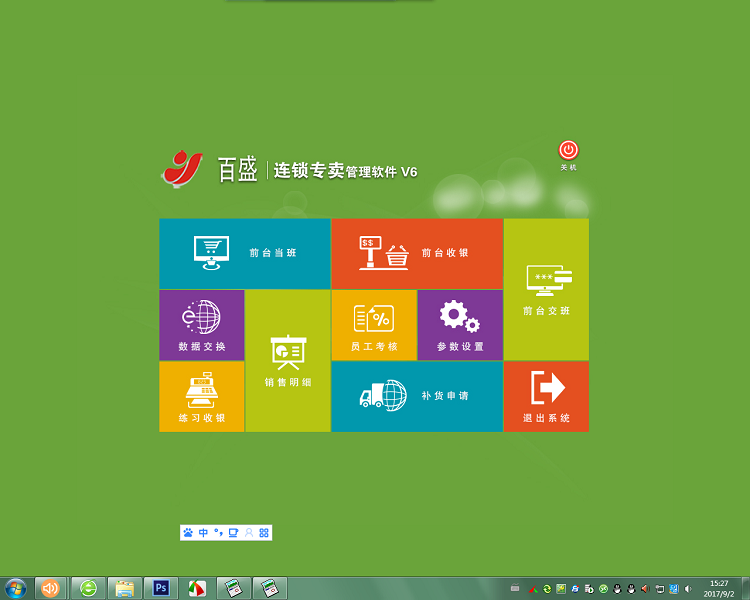Click the show desktop button

(745, 589)
